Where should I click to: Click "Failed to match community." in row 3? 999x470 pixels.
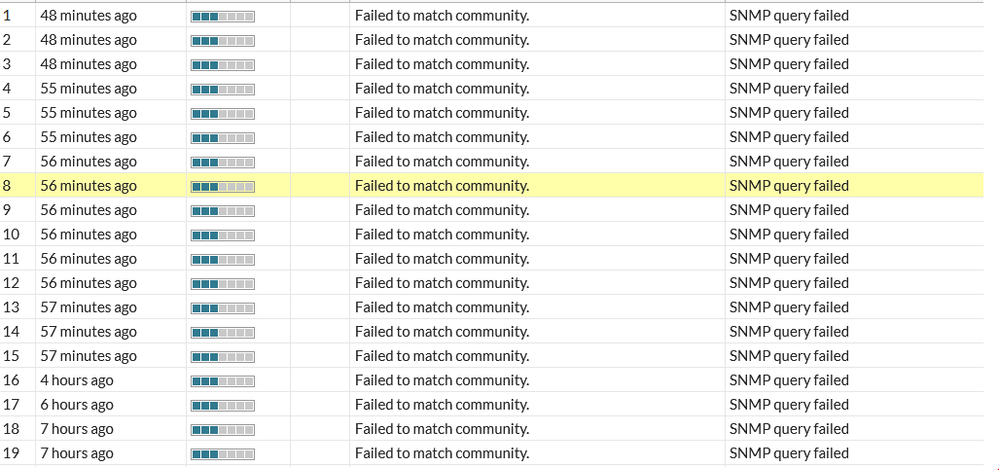(x=442, y=64)
